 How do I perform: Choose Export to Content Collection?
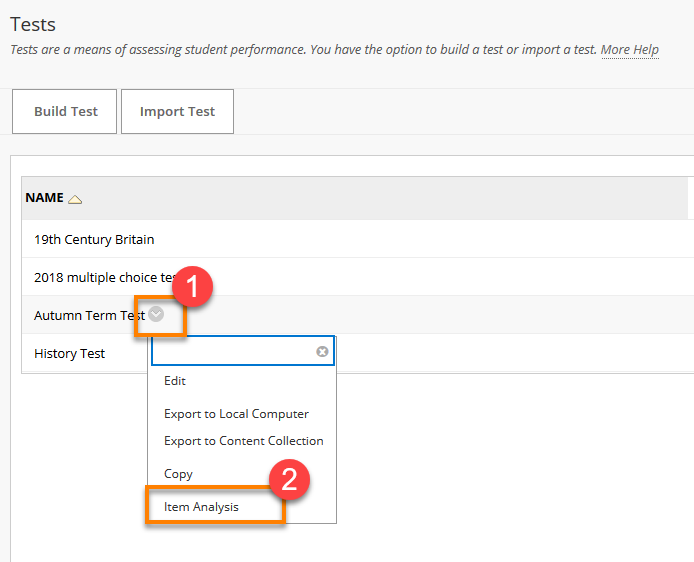click(x=243, y=441)
